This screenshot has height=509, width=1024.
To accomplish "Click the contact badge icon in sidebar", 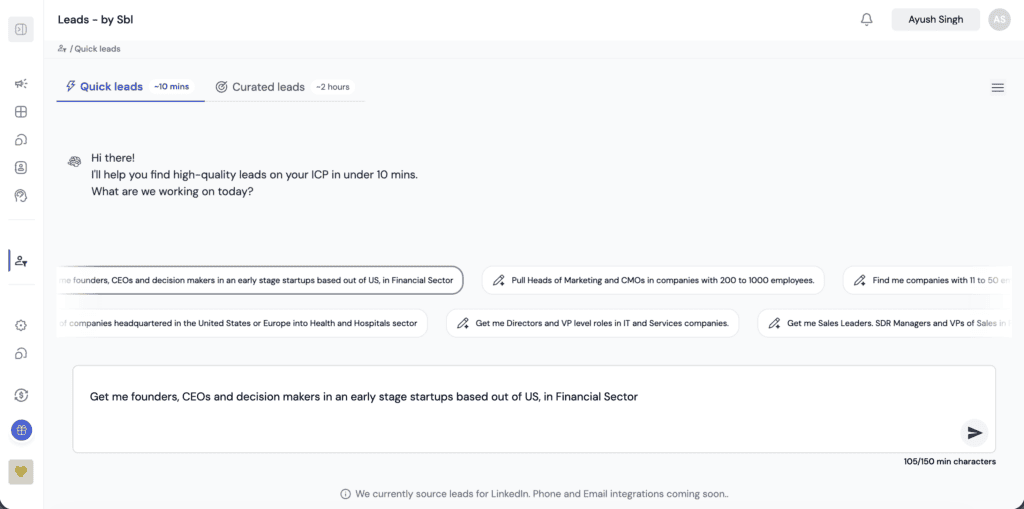I will (21, 167).
